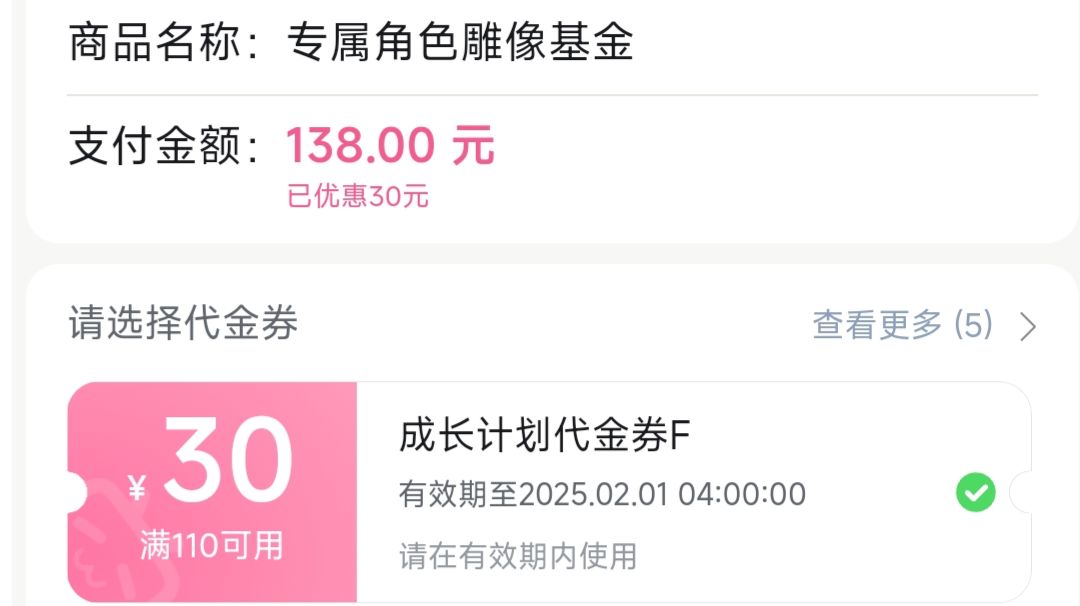This screenshot has height=606, width=1080.
Task: Select the 成长计划代金券F coupon title
Action: (x=545, y=437)
